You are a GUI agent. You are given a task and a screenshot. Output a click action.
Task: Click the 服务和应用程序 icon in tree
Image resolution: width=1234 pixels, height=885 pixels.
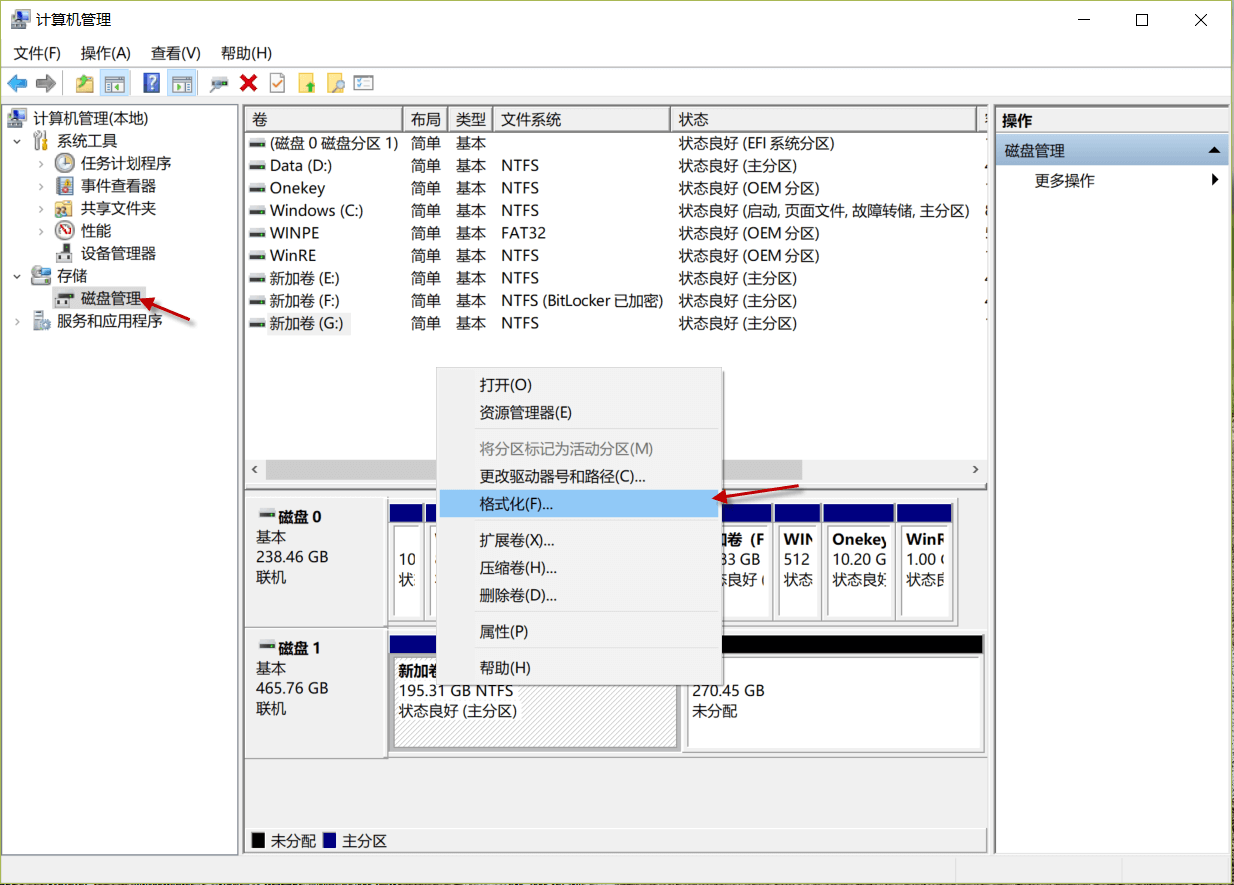[41, 321]
